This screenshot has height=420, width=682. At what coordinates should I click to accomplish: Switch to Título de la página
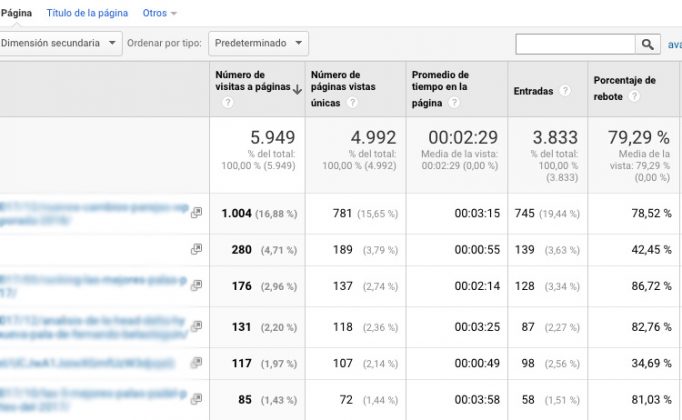pos(87,13)
